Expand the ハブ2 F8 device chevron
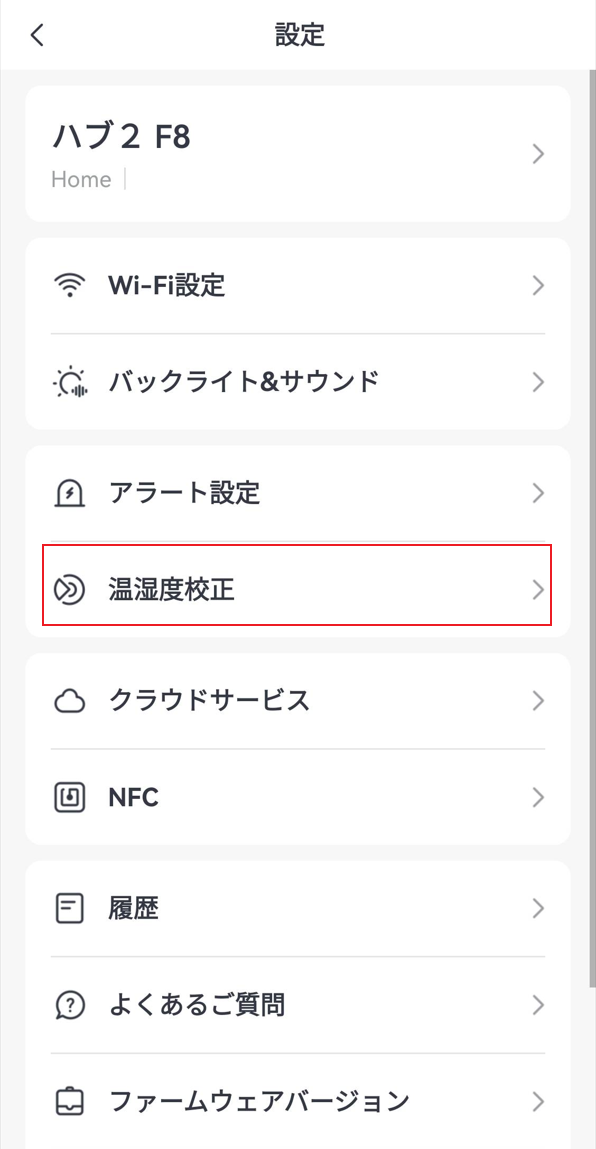596x1149 pixels. tap(538, 154)
